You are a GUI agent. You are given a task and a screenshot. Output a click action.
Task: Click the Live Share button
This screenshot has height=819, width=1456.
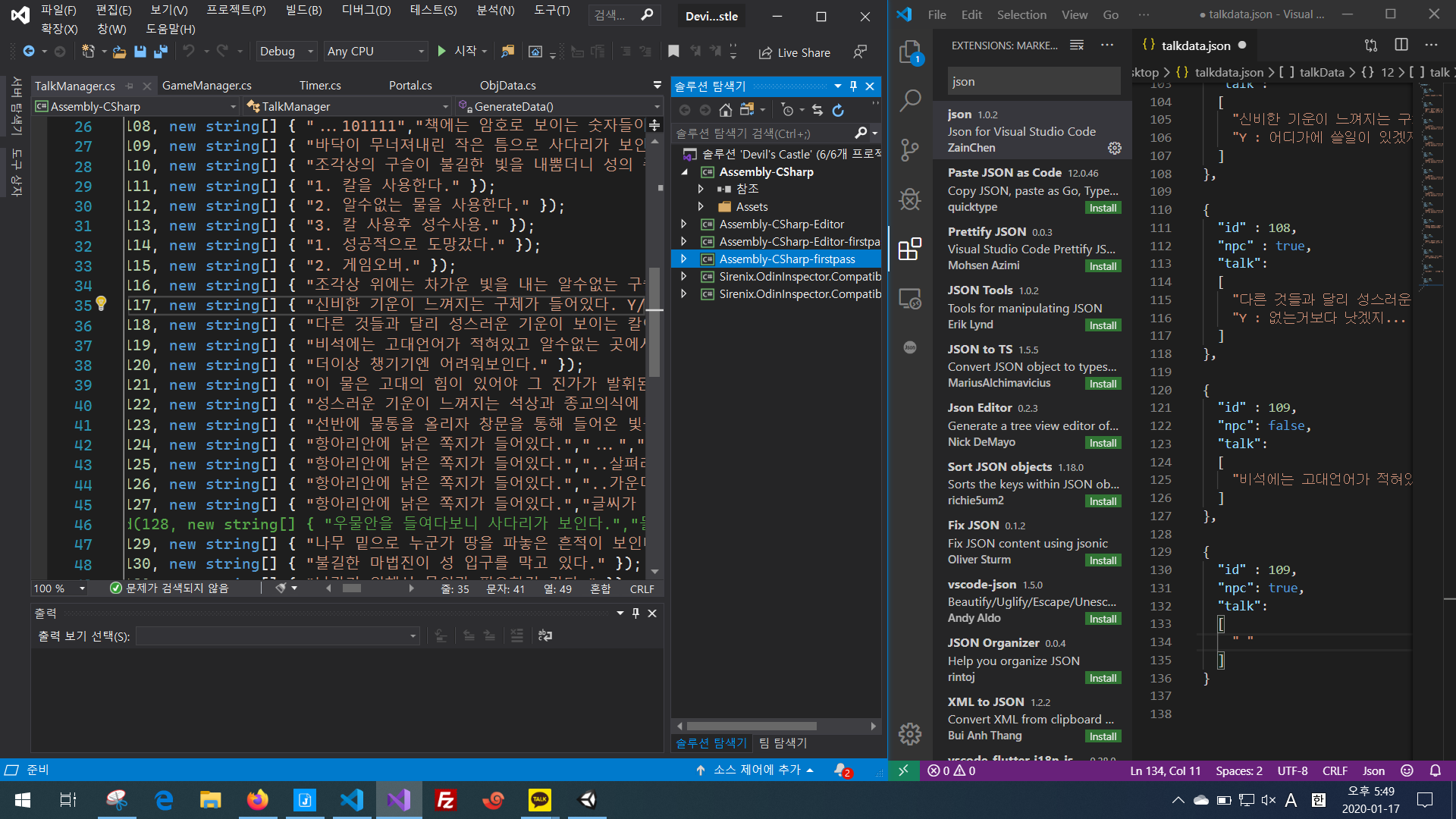(795, 52)
